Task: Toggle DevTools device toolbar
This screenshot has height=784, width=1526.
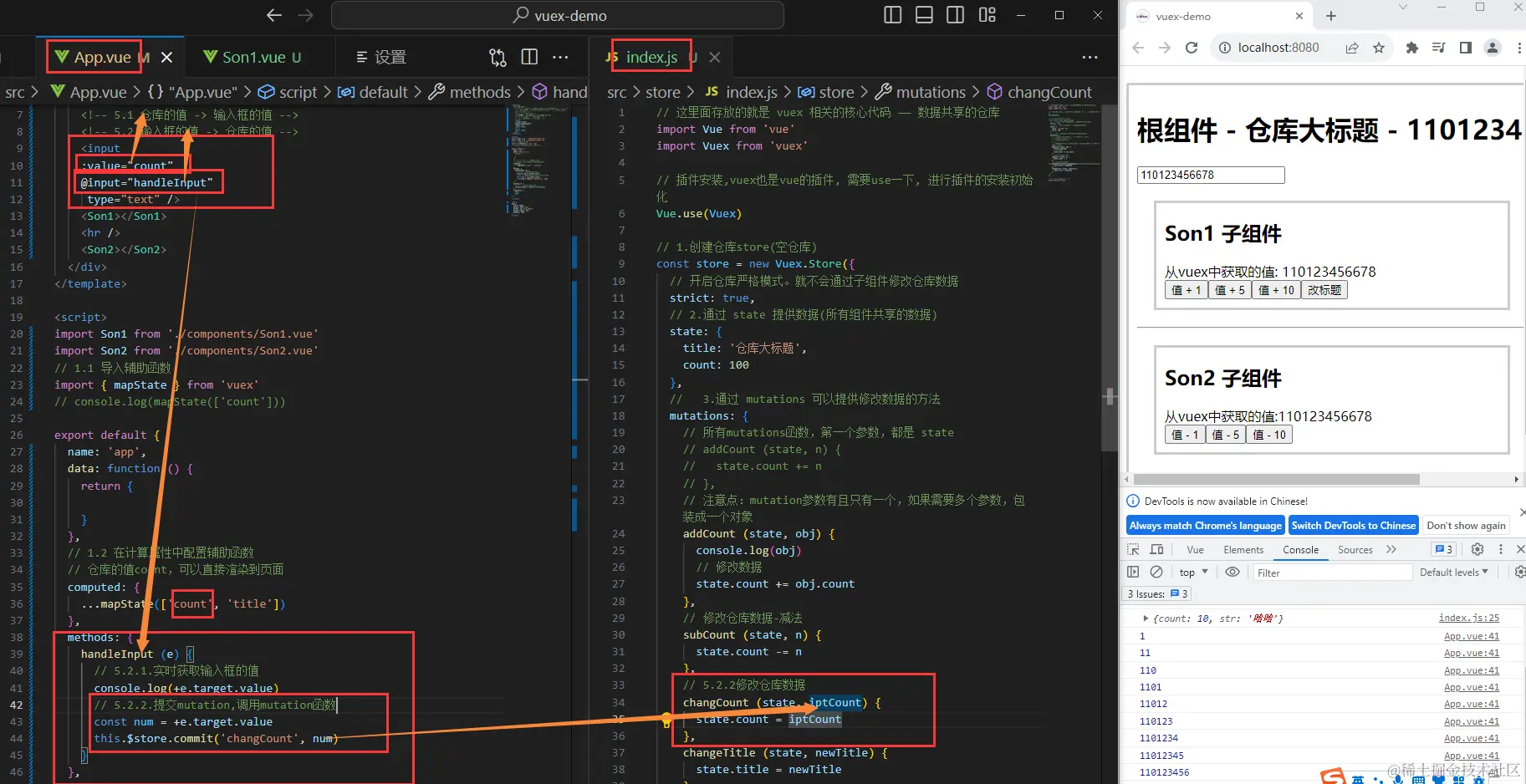Action: (x=1157, y=549)
